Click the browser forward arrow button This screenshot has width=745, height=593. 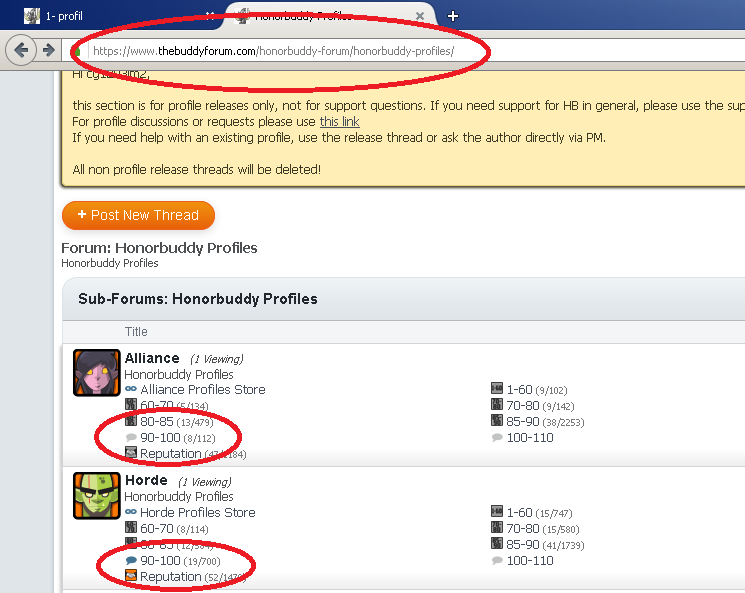click(x=47, y=50)
